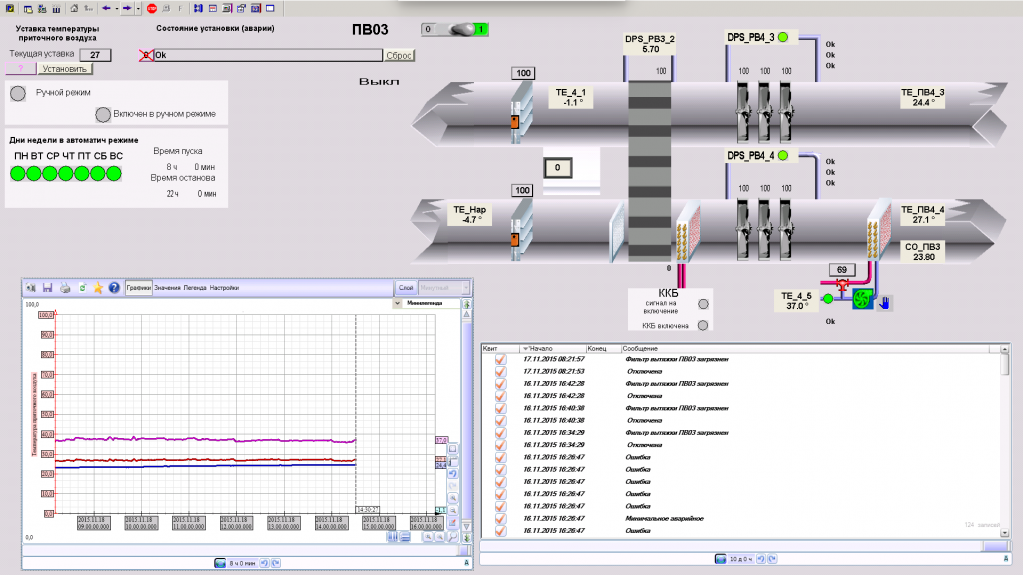Open the trend chart help icon
The height and width of the screenshot is (575, 1023).
coord(114,288)
